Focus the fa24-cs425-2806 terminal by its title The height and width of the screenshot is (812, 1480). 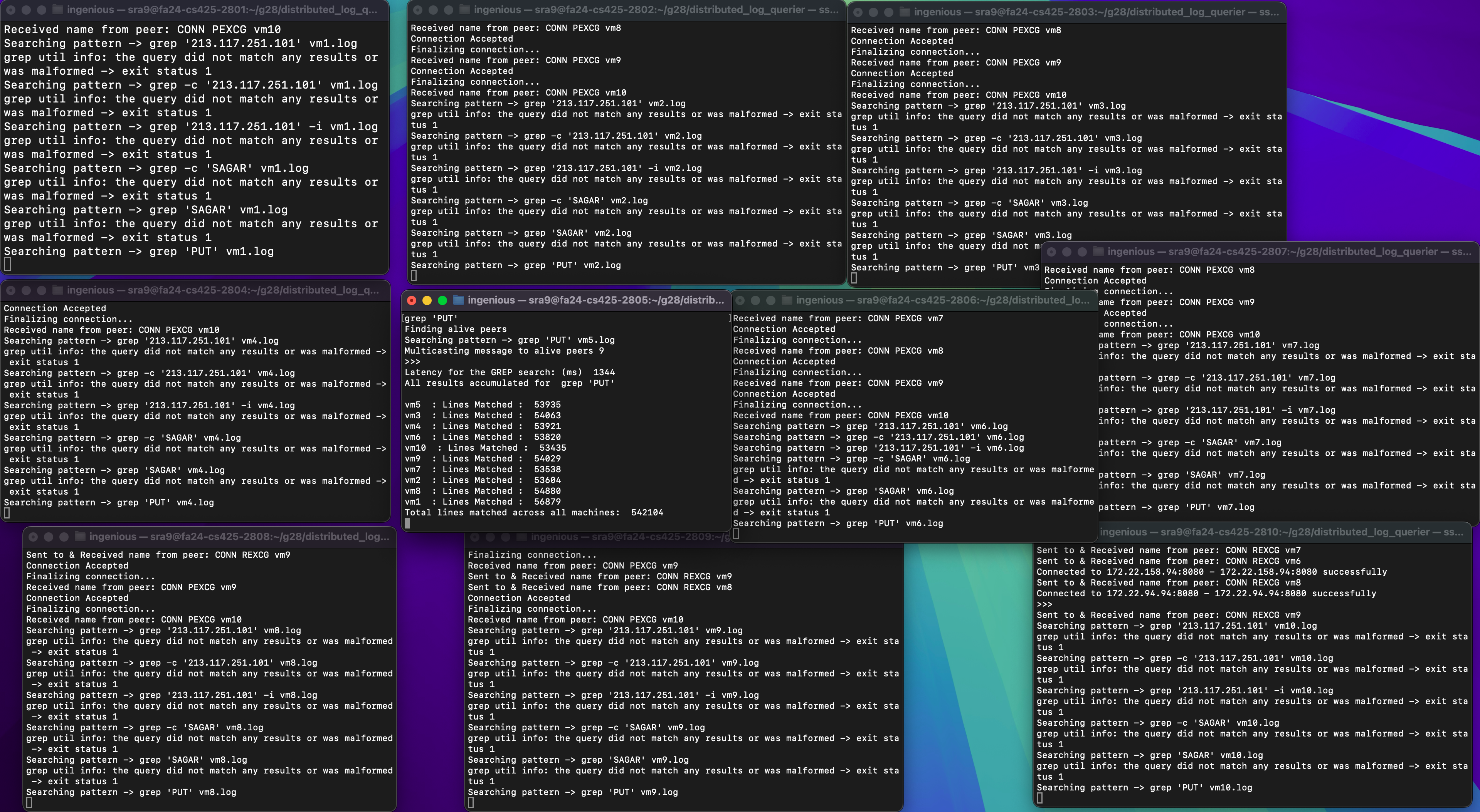(x=943, y=300)
